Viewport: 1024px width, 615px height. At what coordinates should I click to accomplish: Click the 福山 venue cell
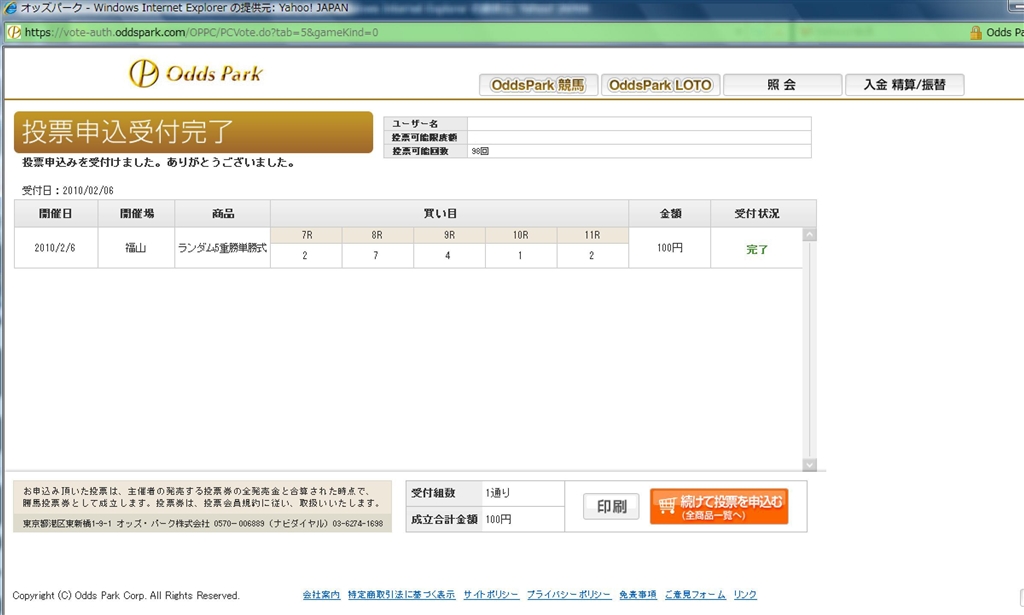(136, 248)
